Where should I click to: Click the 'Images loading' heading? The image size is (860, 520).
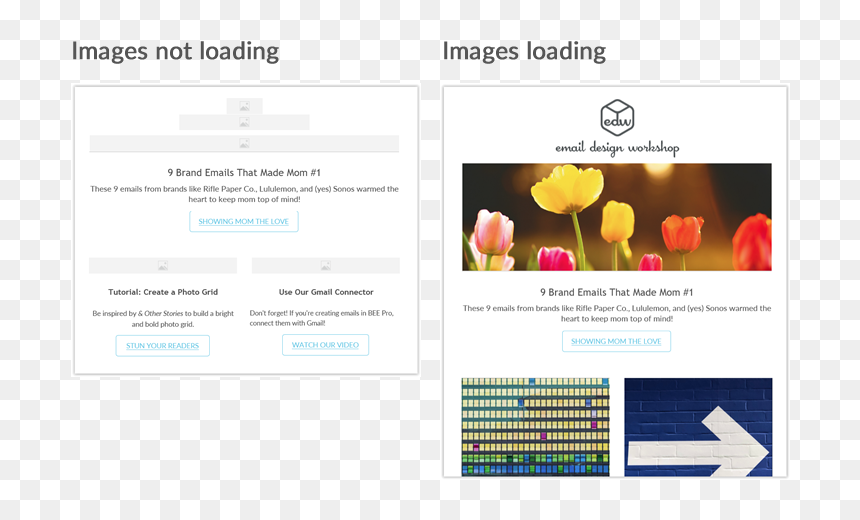(524, 52)
